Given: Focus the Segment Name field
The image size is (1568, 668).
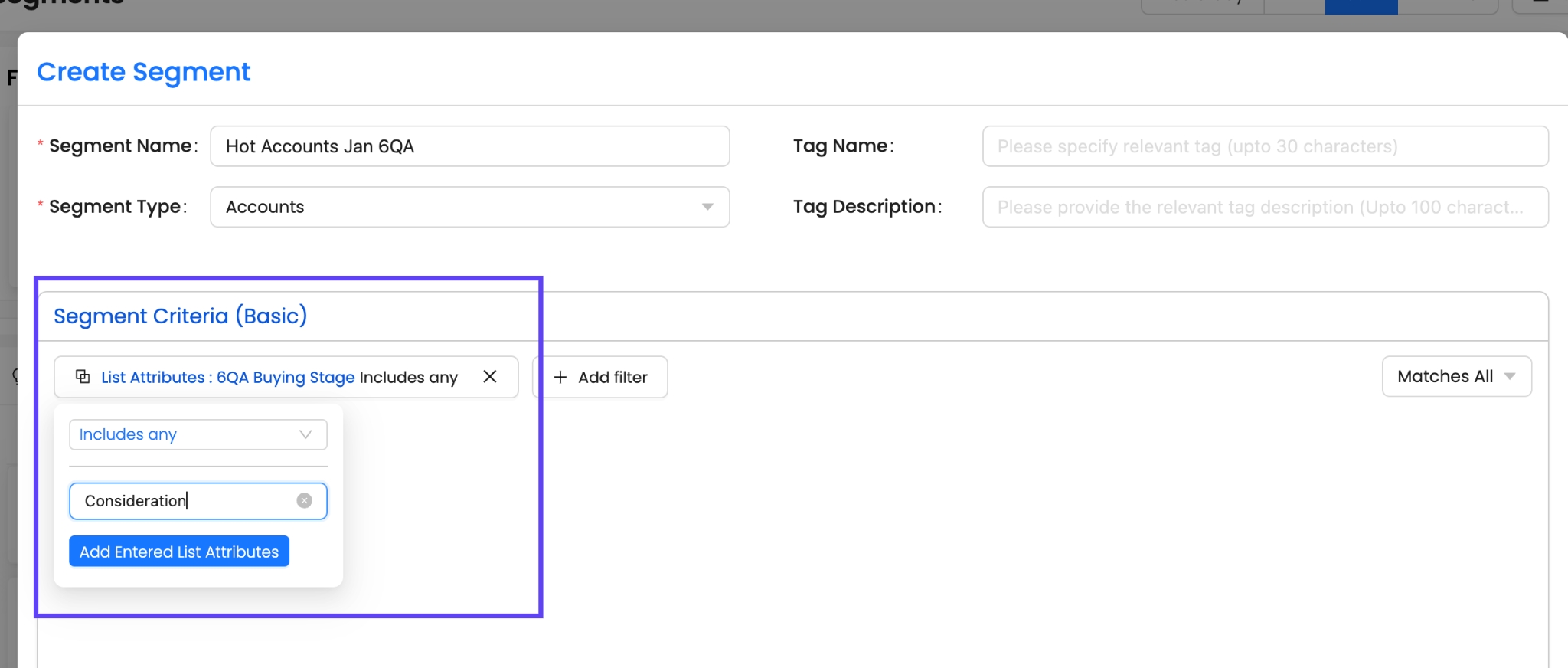Looking at the screenshot, I should tap(469, 146).
